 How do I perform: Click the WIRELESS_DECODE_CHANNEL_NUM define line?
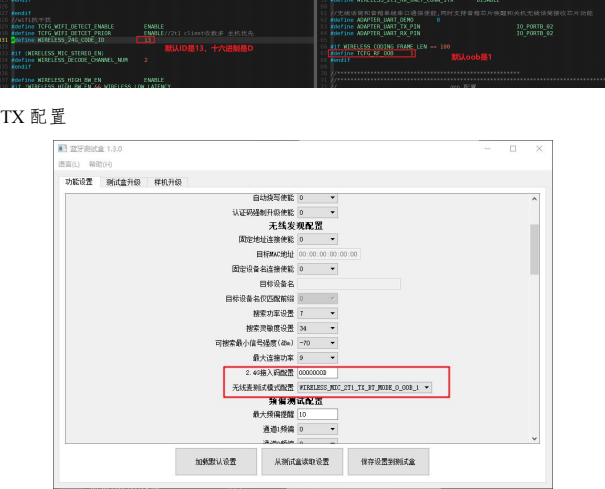(79, 60)
